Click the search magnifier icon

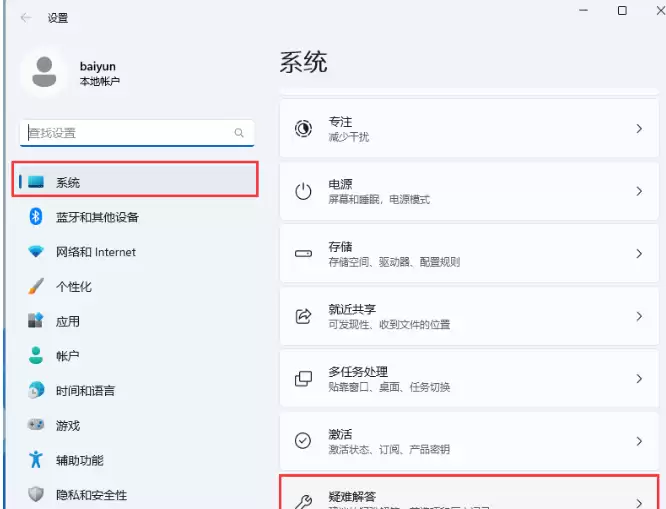tap(239, 133)
